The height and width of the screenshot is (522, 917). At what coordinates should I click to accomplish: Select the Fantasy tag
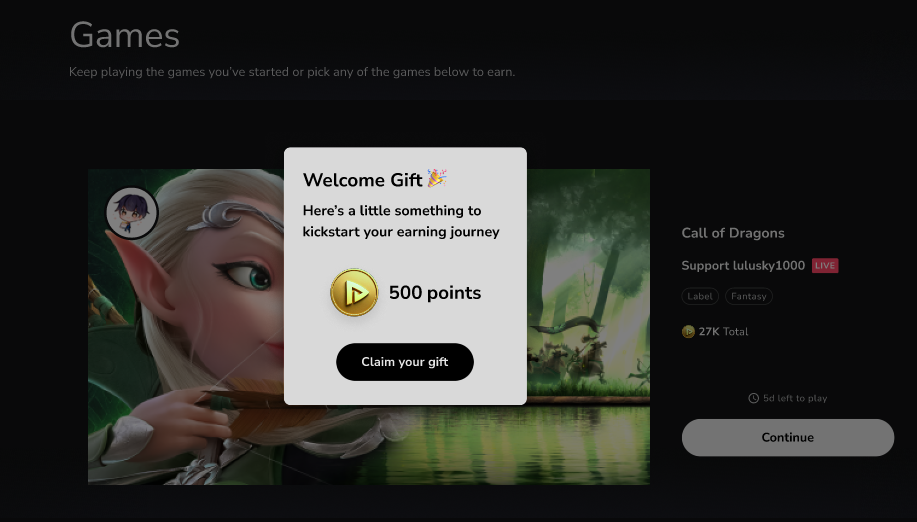(749, 296)
